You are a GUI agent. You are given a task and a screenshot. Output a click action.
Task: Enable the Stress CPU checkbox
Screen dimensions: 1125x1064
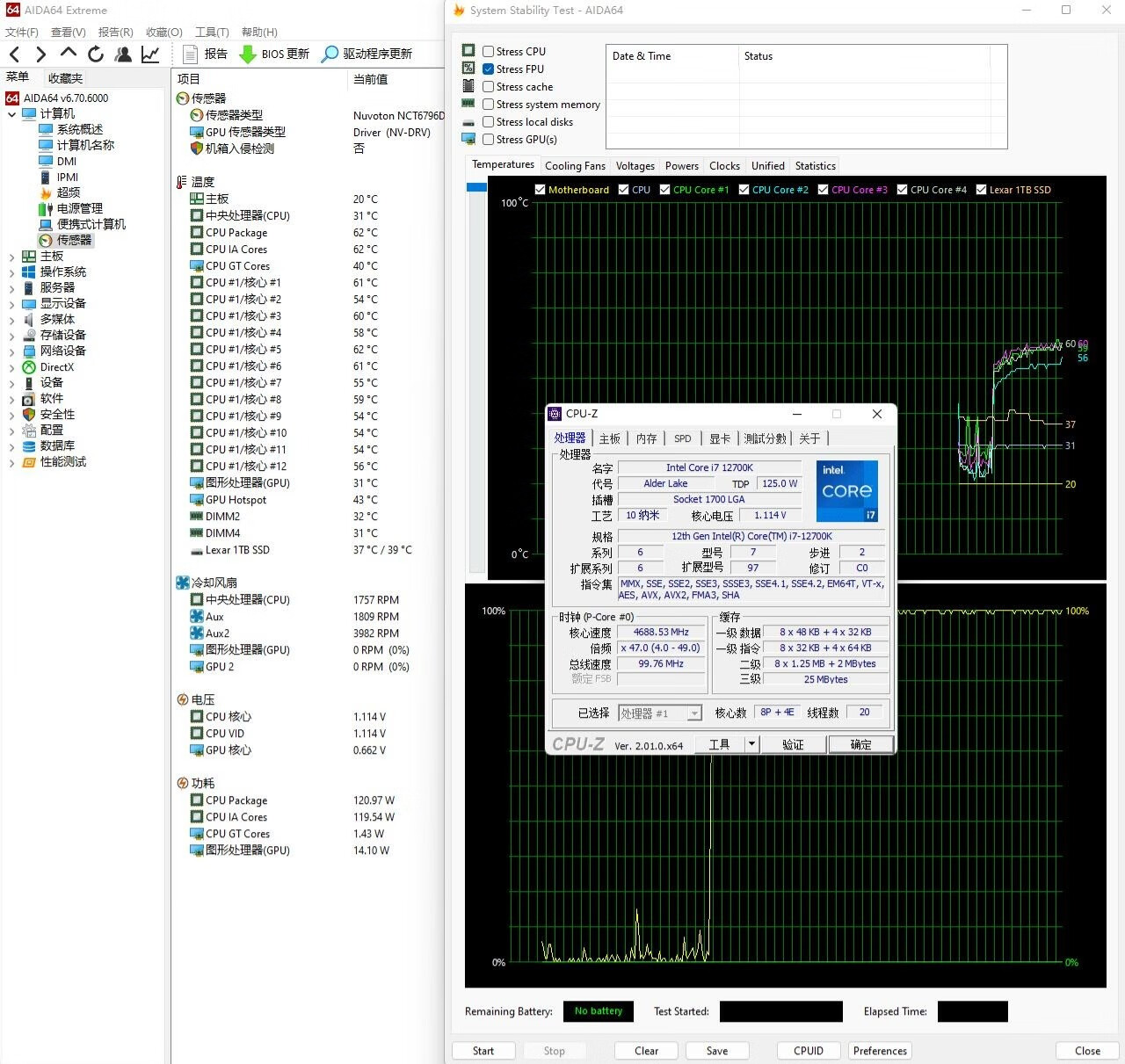(488, 51)
